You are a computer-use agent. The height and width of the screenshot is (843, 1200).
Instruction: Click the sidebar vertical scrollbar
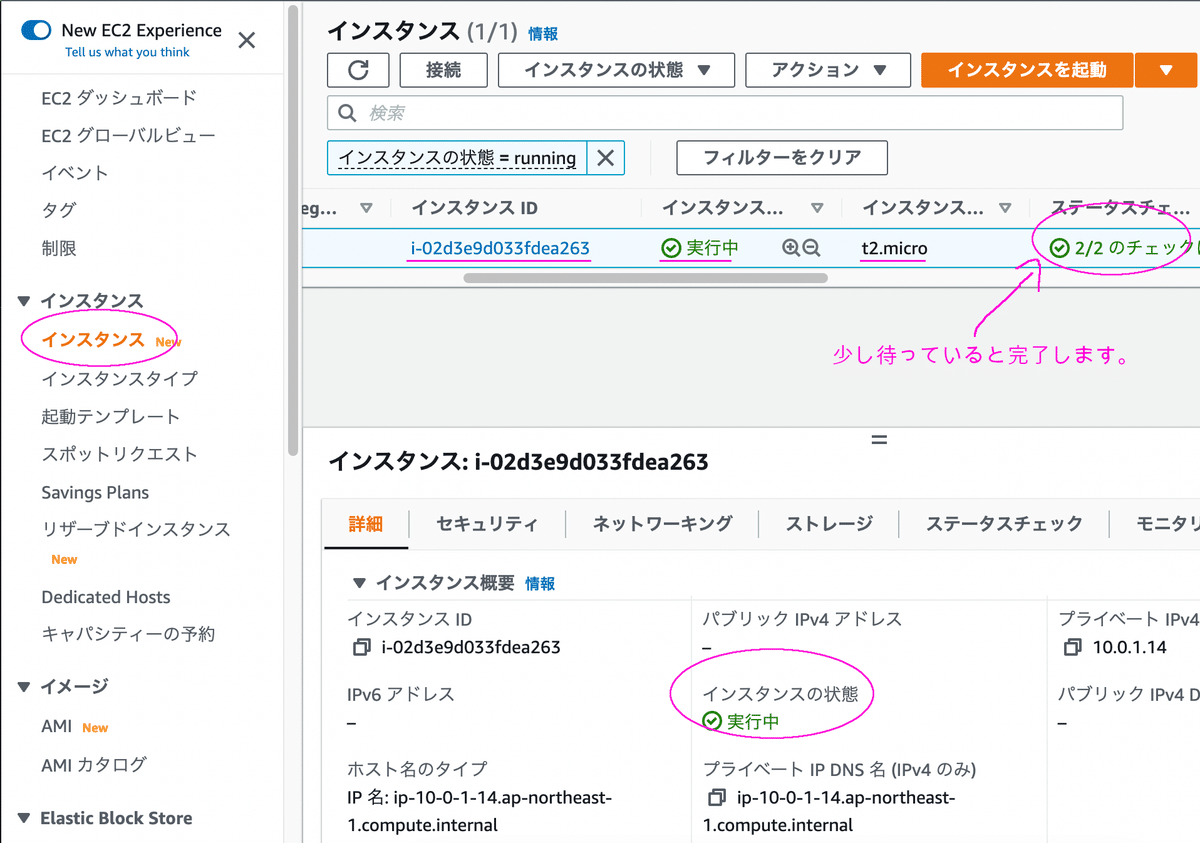[x=293, y=230]
